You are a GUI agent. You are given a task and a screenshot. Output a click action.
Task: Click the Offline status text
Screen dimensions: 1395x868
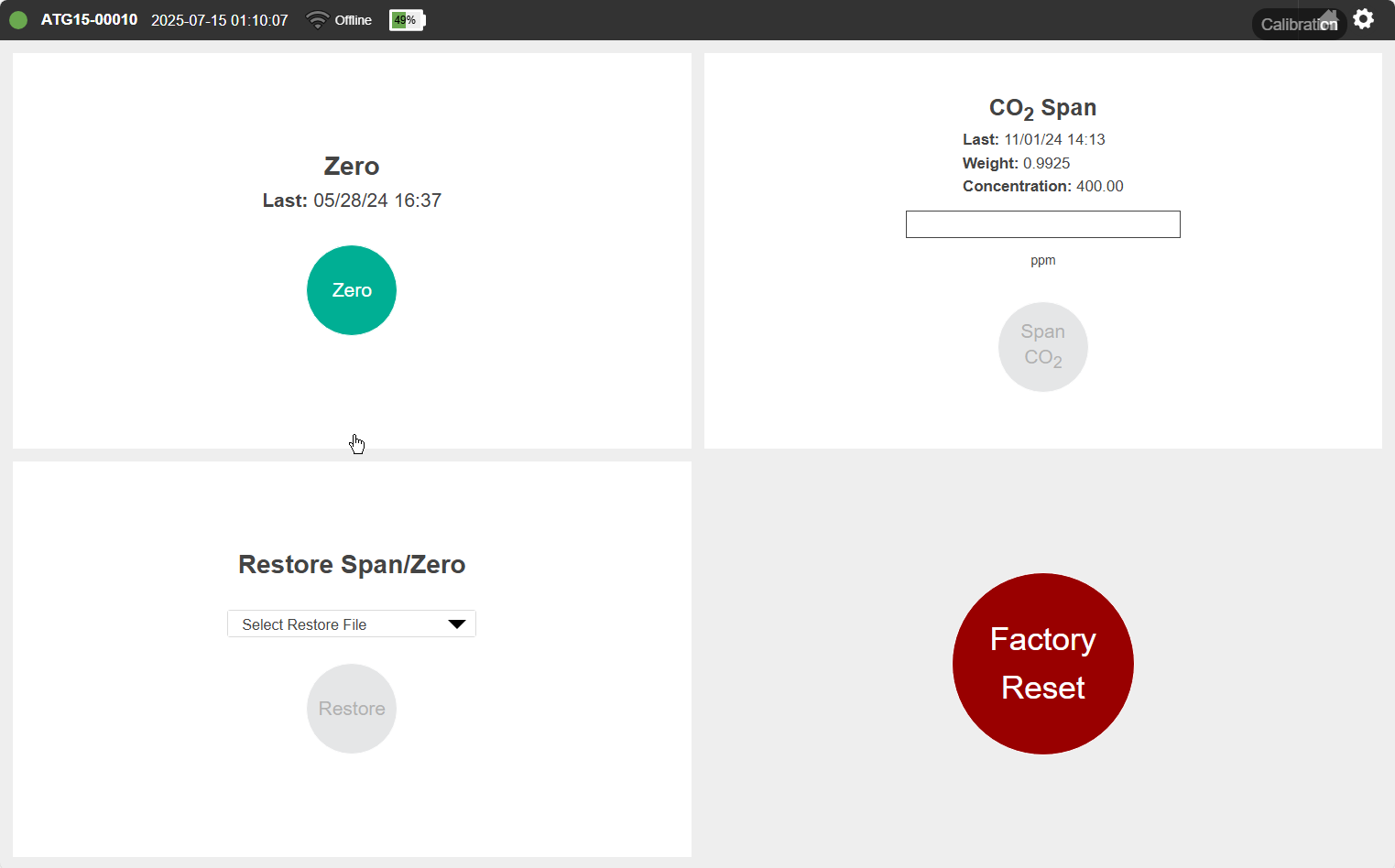click(353, 20)
